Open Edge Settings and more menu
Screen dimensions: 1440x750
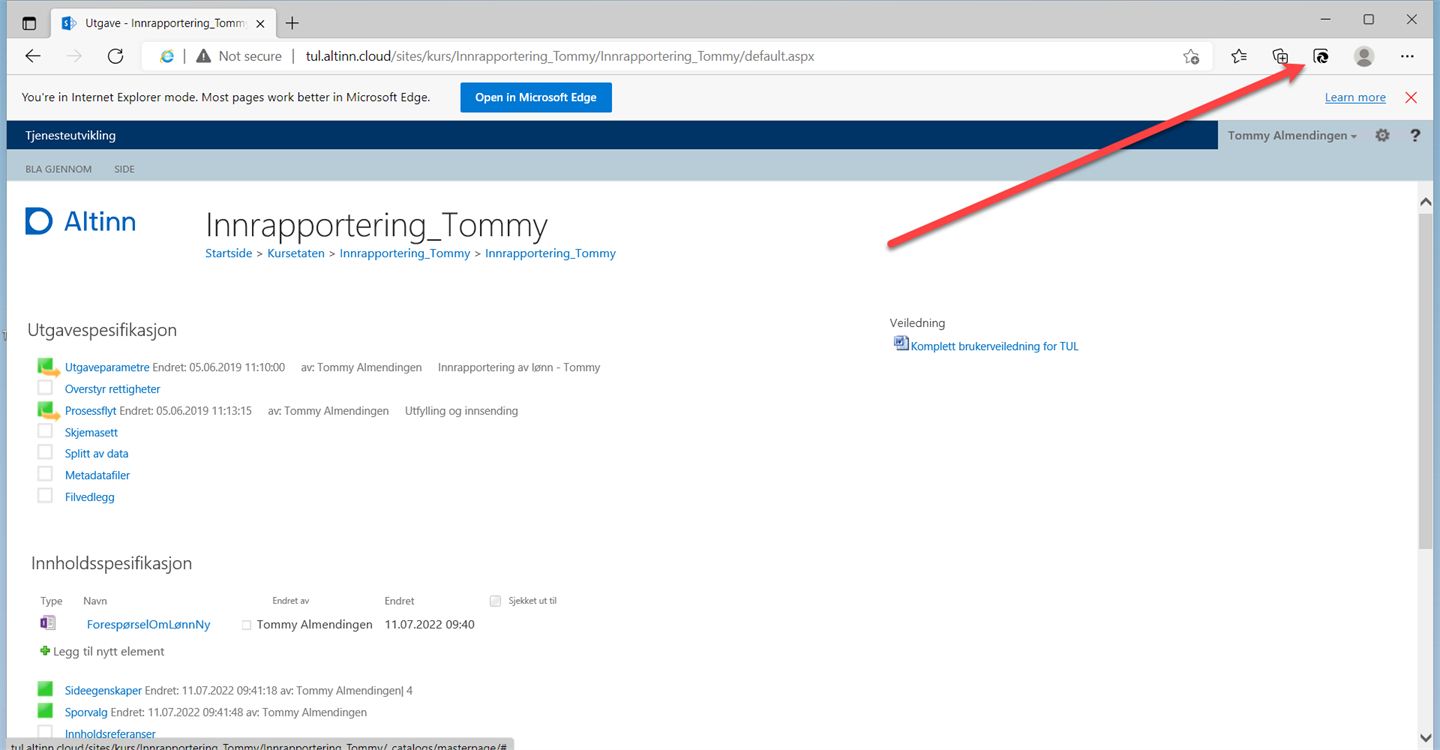tap(1407, 56)
